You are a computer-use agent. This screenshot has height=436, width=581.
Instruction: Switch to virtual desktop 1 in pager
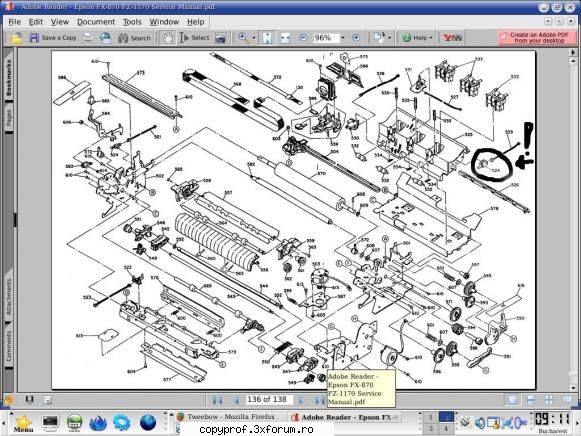click(x=431, y=417)
